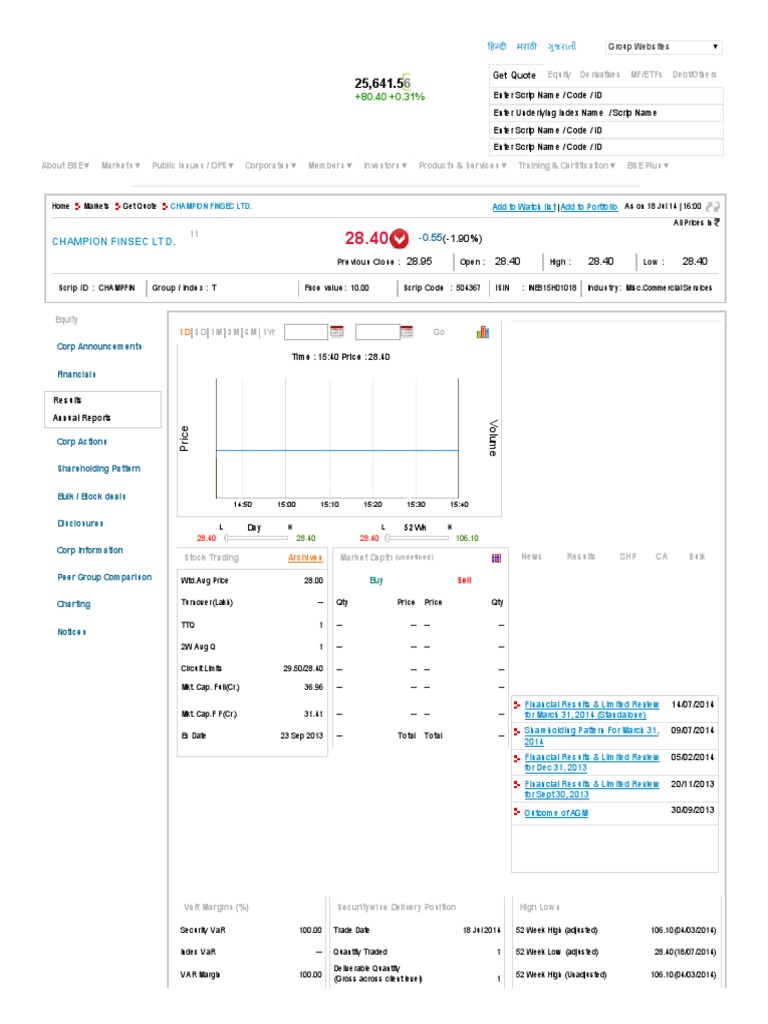Open calendar picker for second date field
The width and height of the screenshot is (768, 1024).
(407, 331)
